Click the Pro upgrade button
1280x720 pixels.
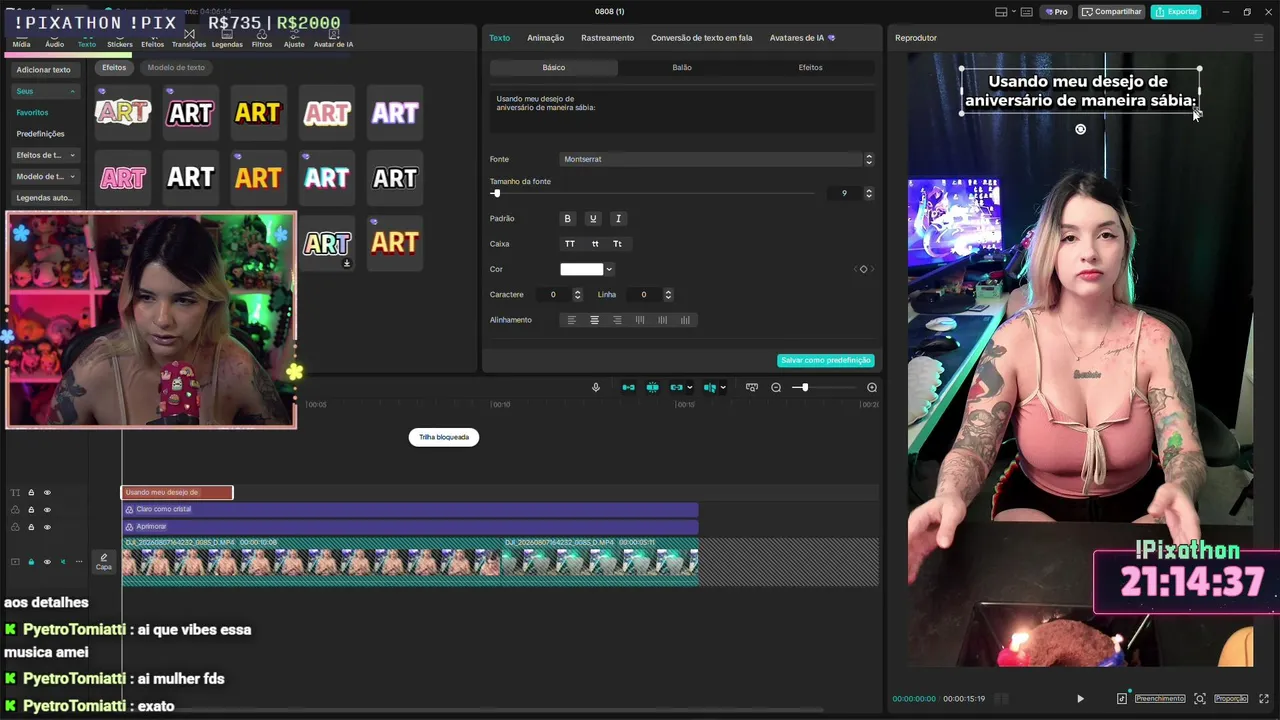tap(1057, 12)
